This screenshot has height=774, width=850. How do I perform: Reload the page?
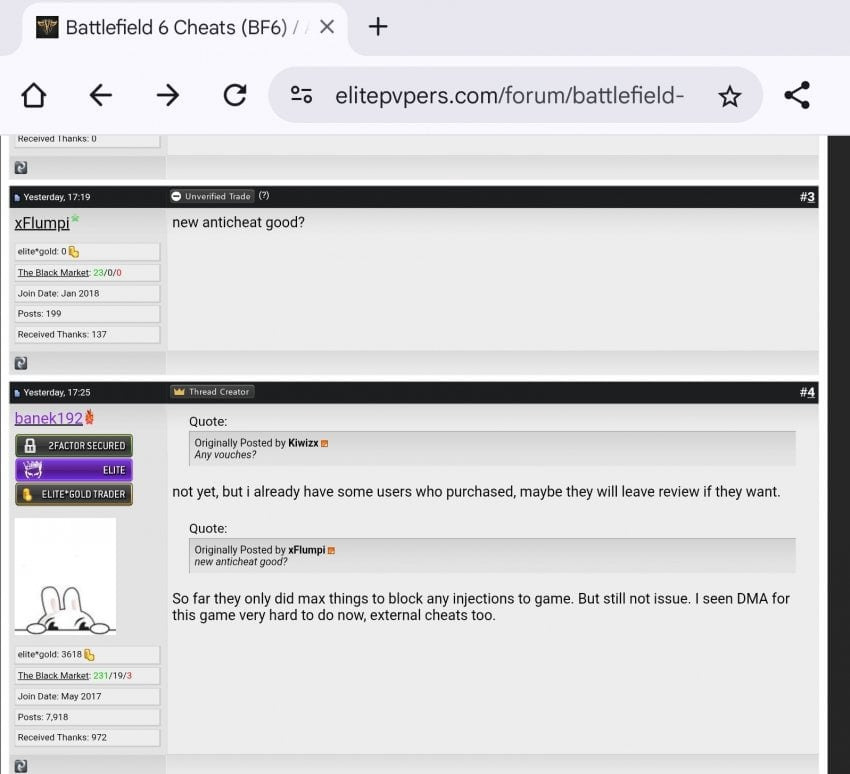coord(235,95)
